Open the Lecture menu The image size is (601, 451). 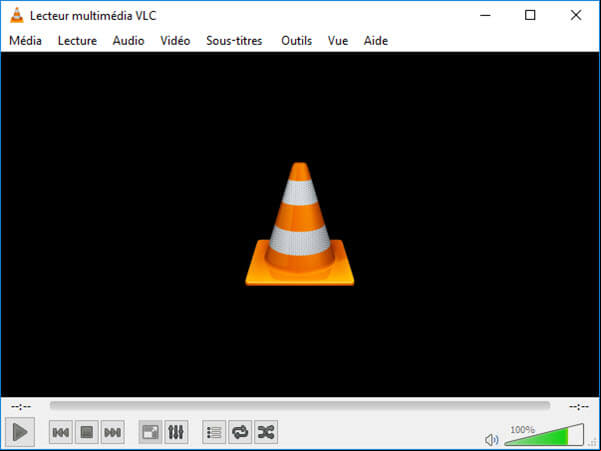click(x=77, y=41)
